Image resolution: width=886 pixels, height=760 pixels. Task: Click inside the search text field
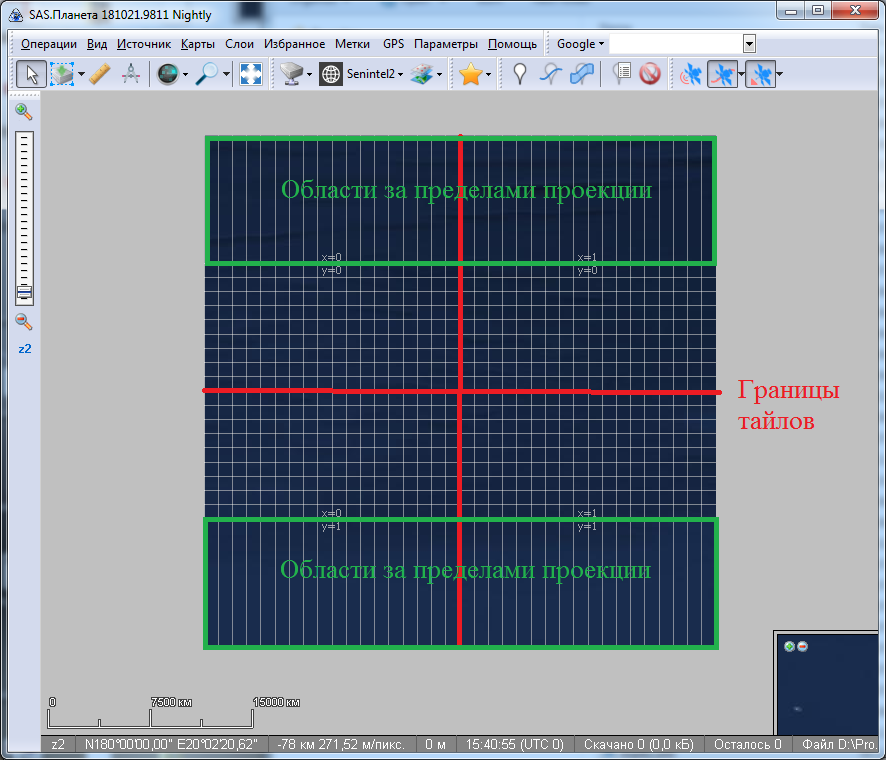point(675,44)
